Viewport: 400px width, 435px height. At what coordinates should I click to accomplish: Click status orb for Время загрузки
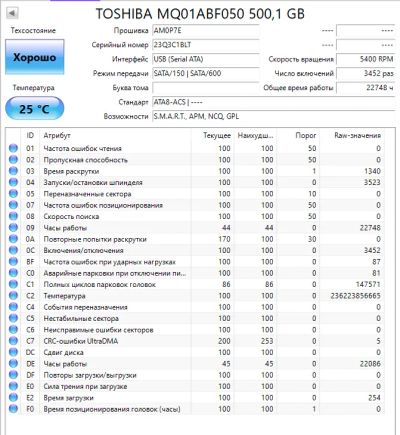(x=13, y=397)
